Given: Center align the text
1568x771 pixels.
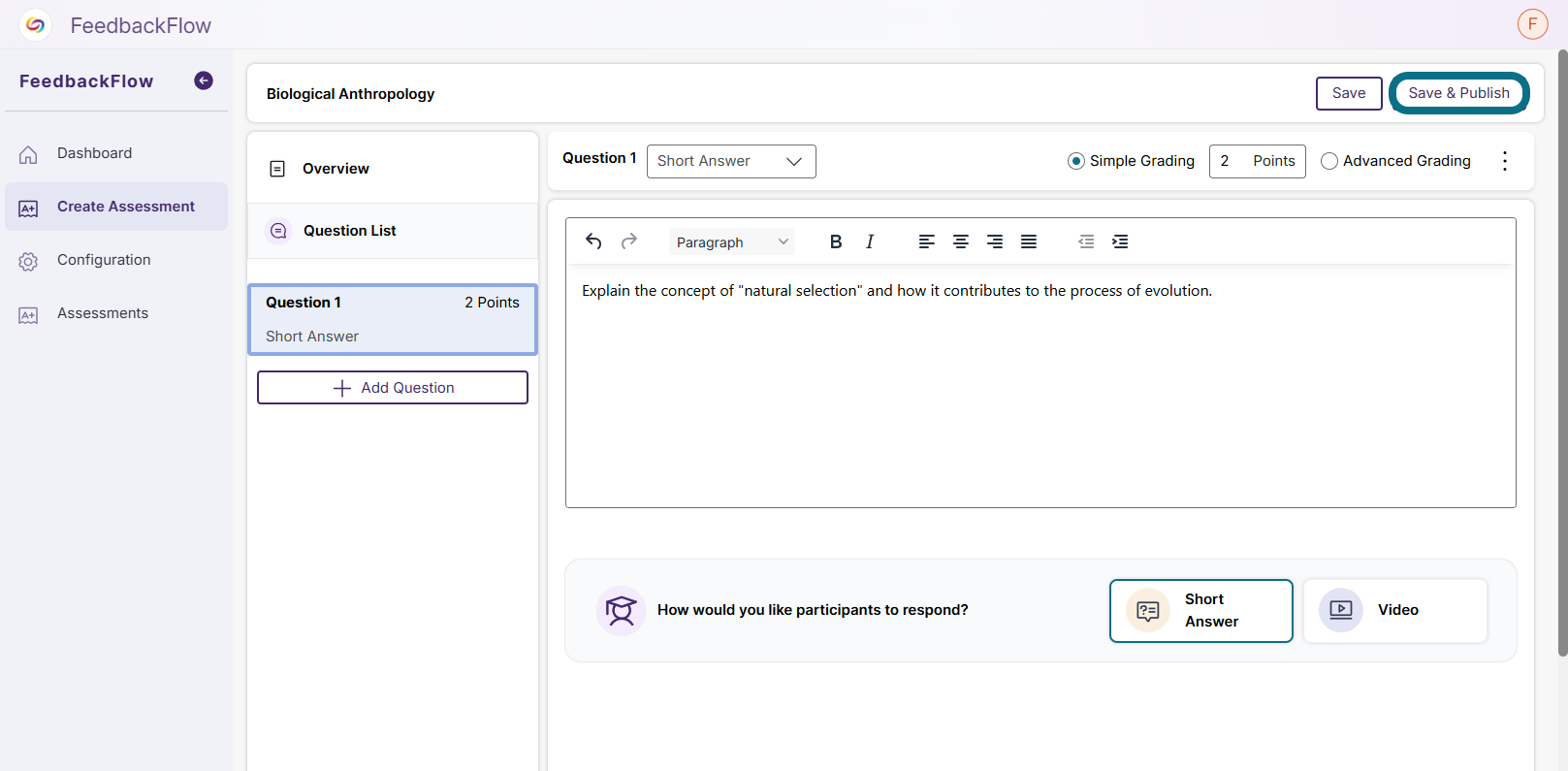Looking at the screenshot, I should 961,241.
